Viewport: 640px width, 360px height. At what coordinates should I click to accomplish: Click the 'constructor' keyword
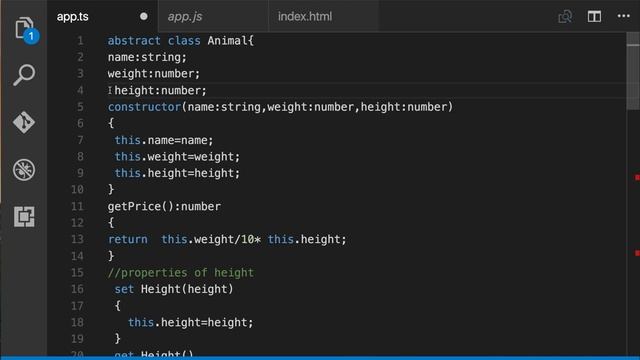tap(144, 107)
